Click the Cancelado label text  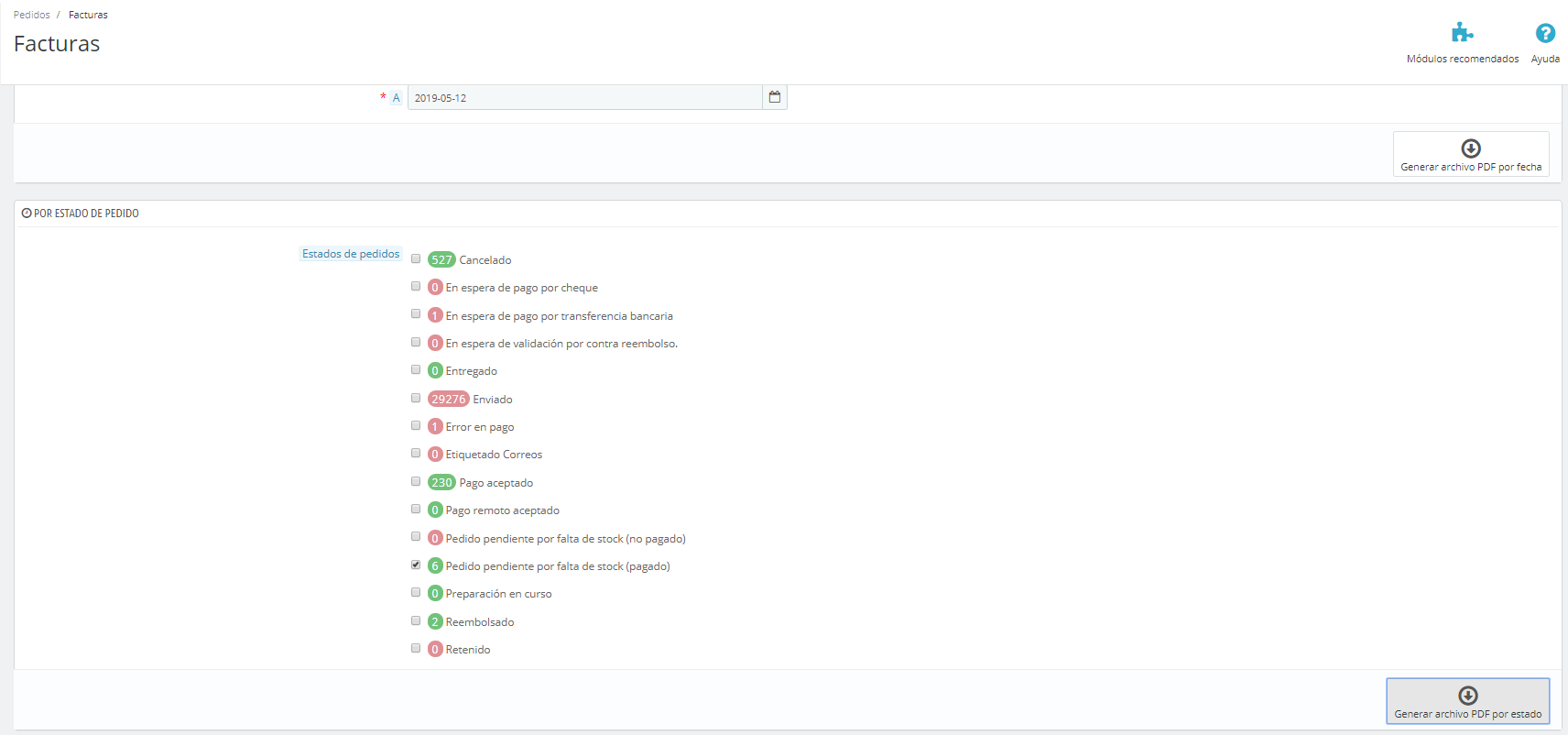[x=485, y=260]
